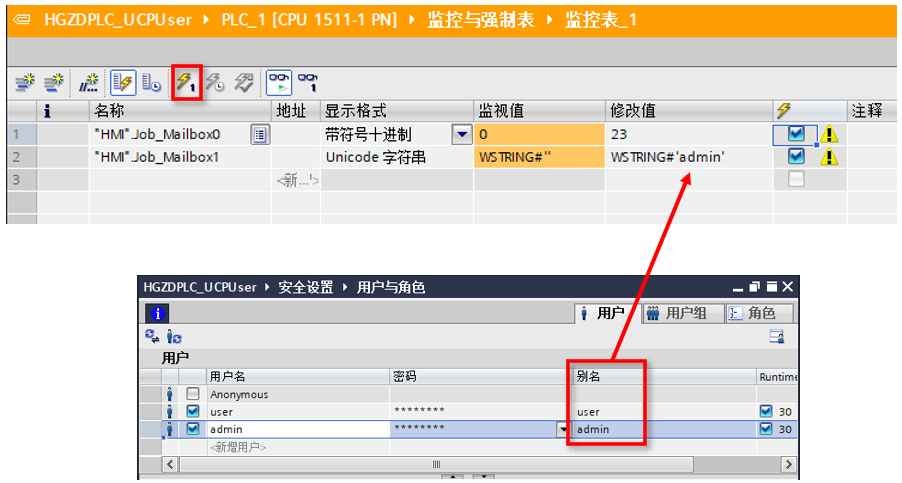
Task: Open admin password dropdown arrow
Action: click(563, 429)
